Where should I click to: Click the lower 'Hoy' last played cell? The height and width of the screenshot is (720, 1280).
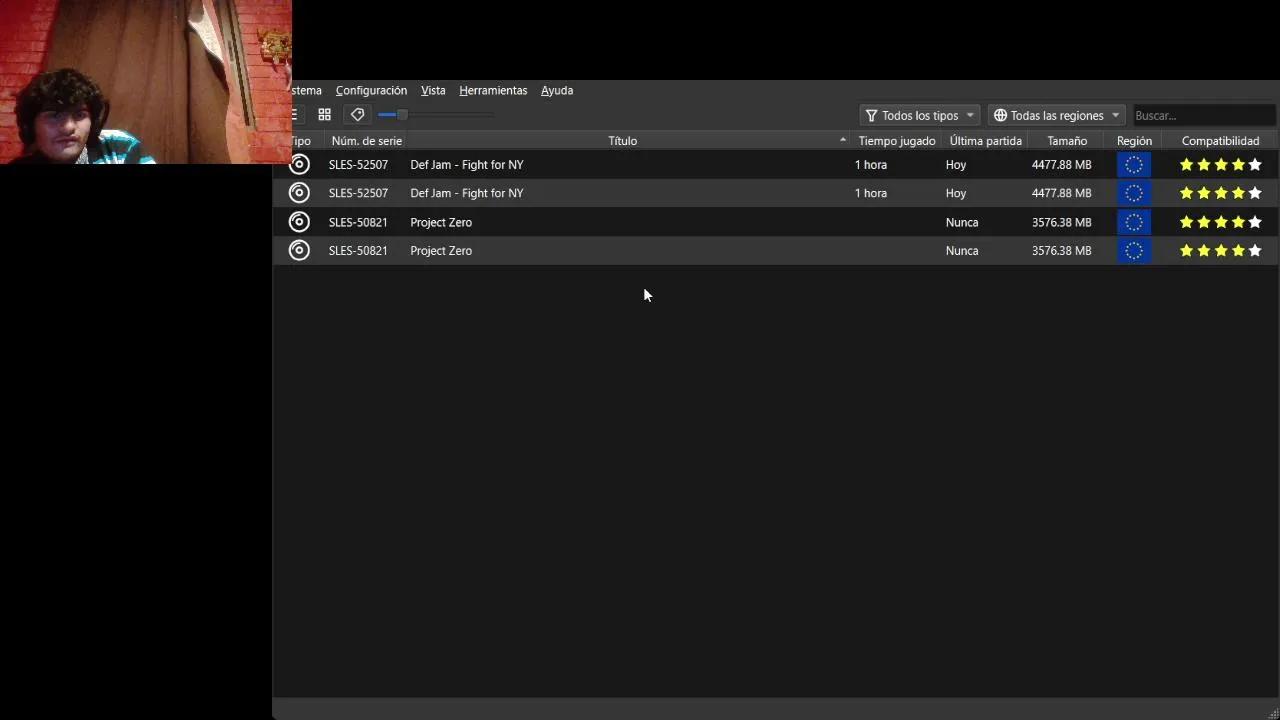[956, 193]
